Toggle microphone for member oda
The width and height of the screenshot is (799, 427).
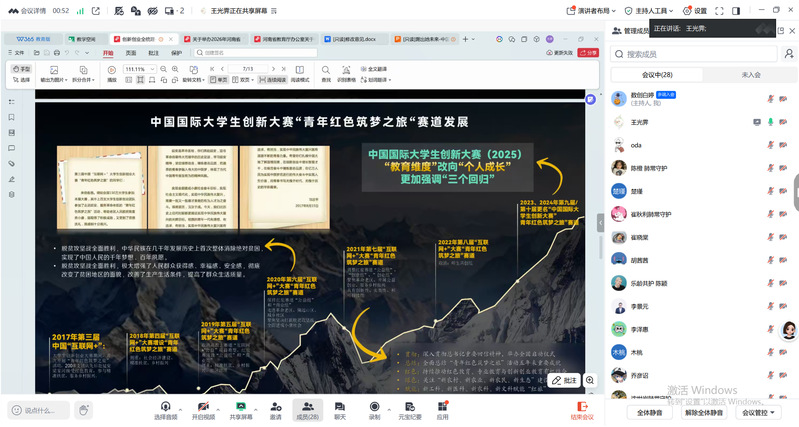(x=770, y=145)
